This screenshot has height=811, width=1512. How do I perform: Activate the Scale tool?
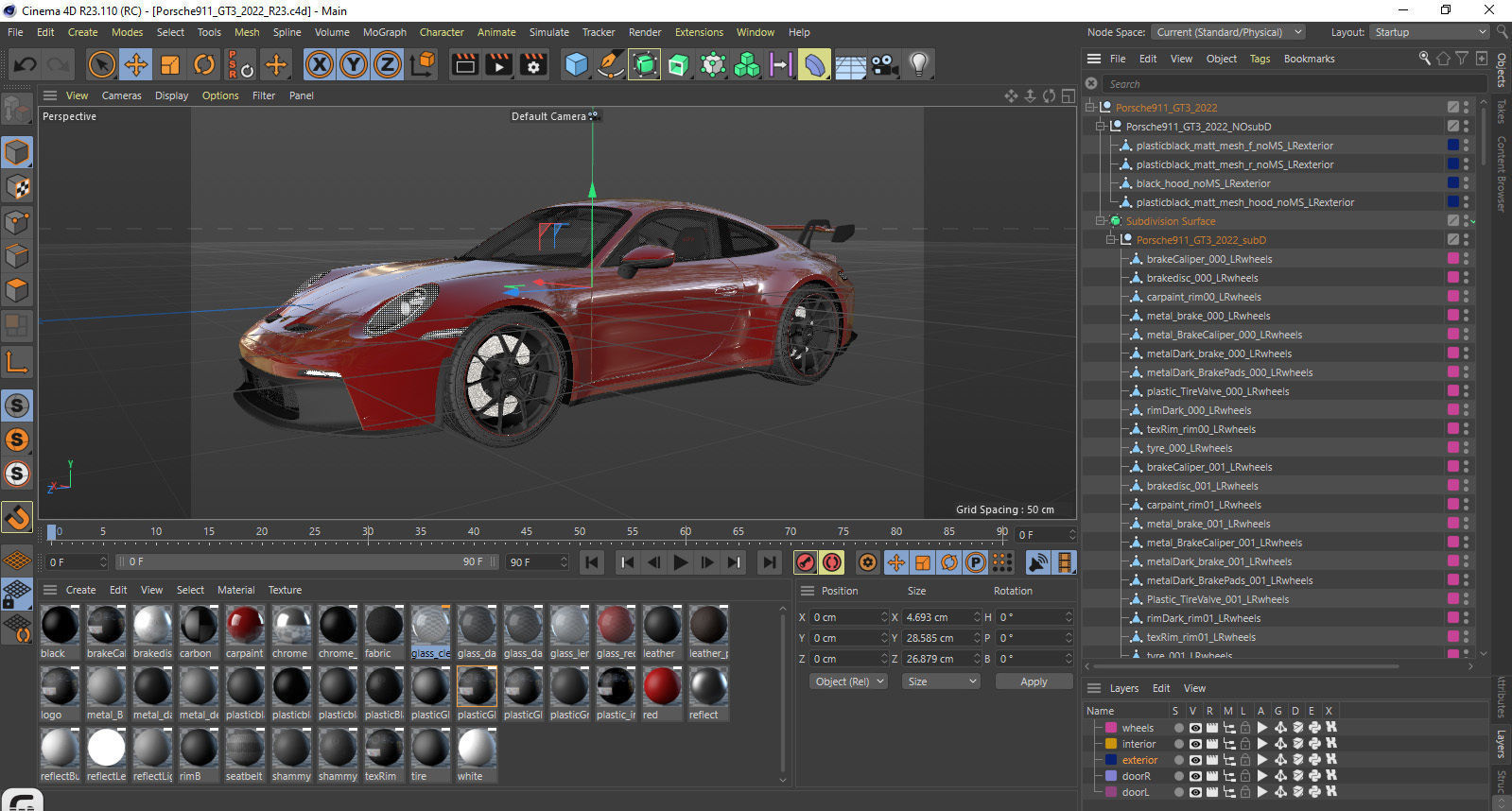click(170, 64)
